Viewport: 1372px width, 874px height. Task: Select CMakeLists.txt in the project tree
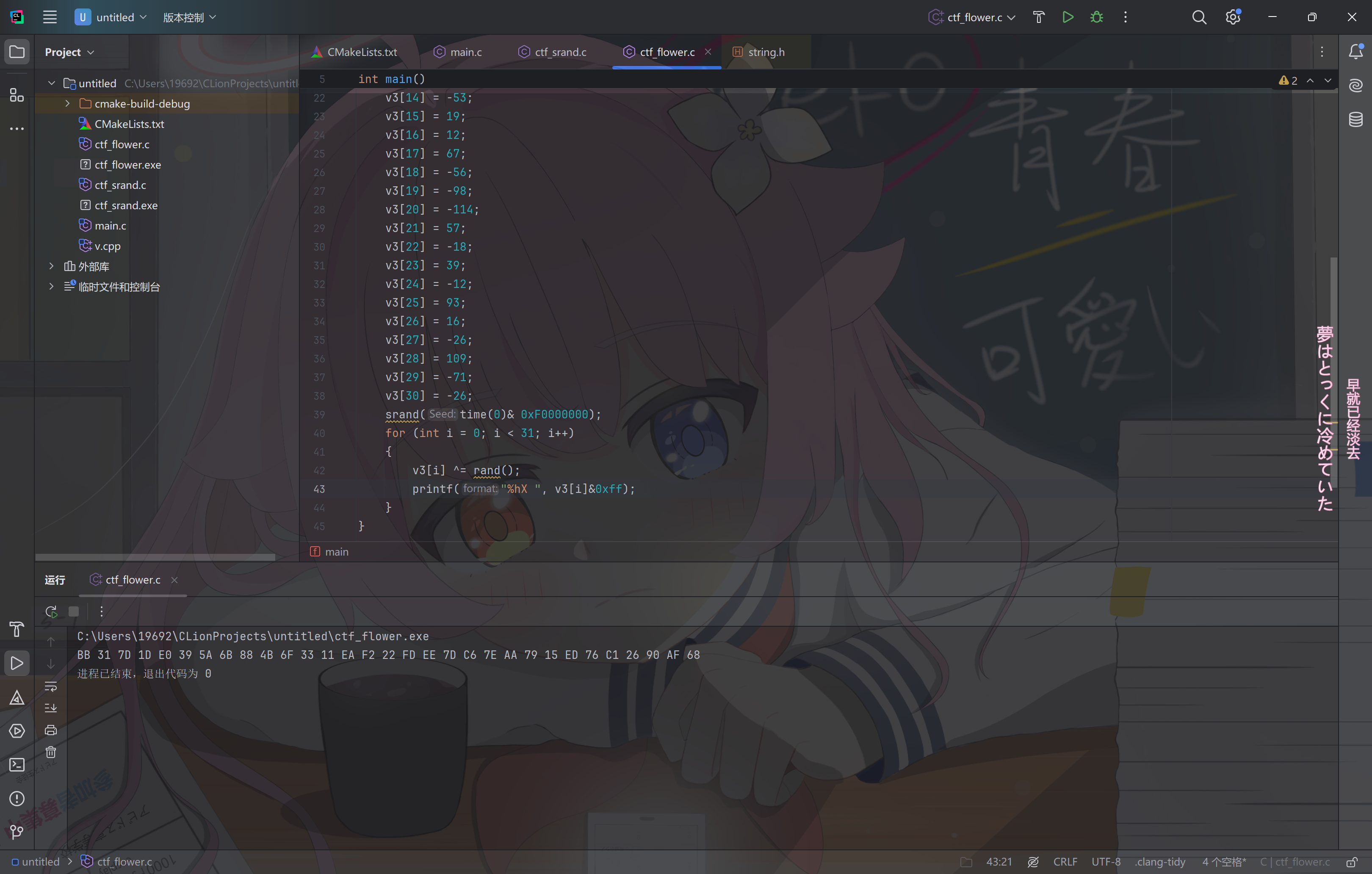tap(129, 124)
